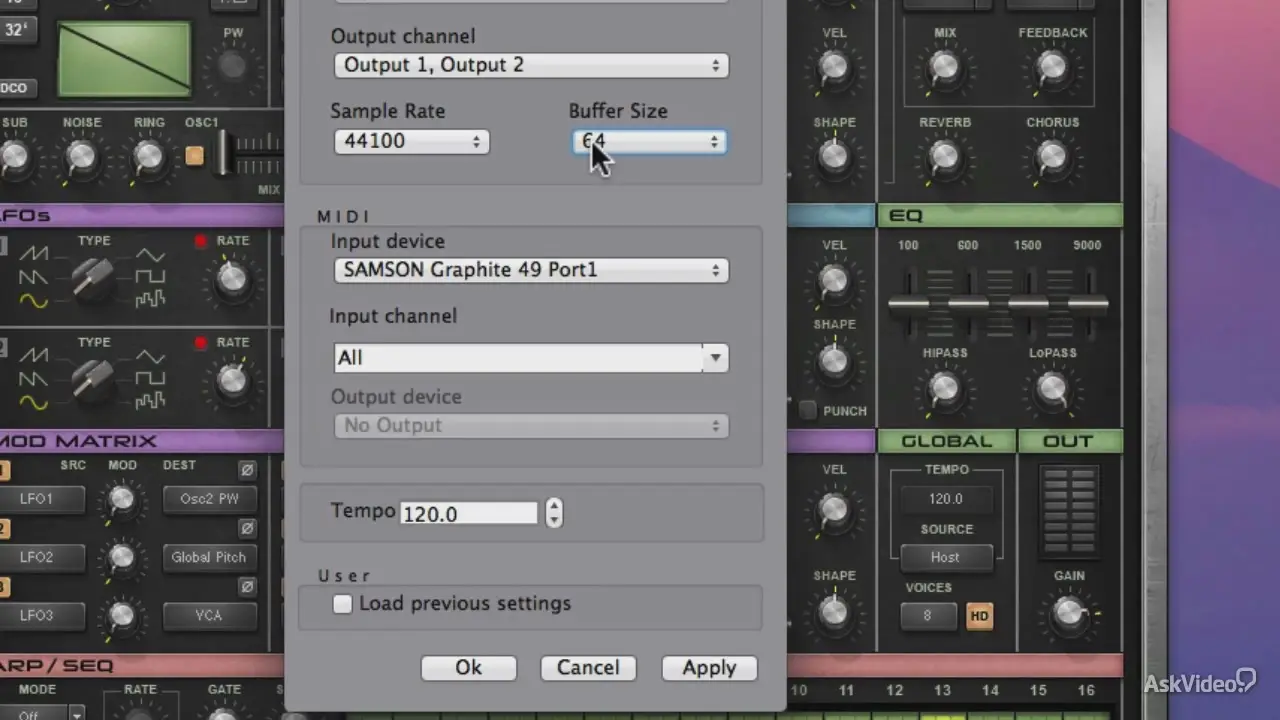Pick the square waveform for LFO 2
This screenshot has width=1280, height=720.
[x=150, y=379]
